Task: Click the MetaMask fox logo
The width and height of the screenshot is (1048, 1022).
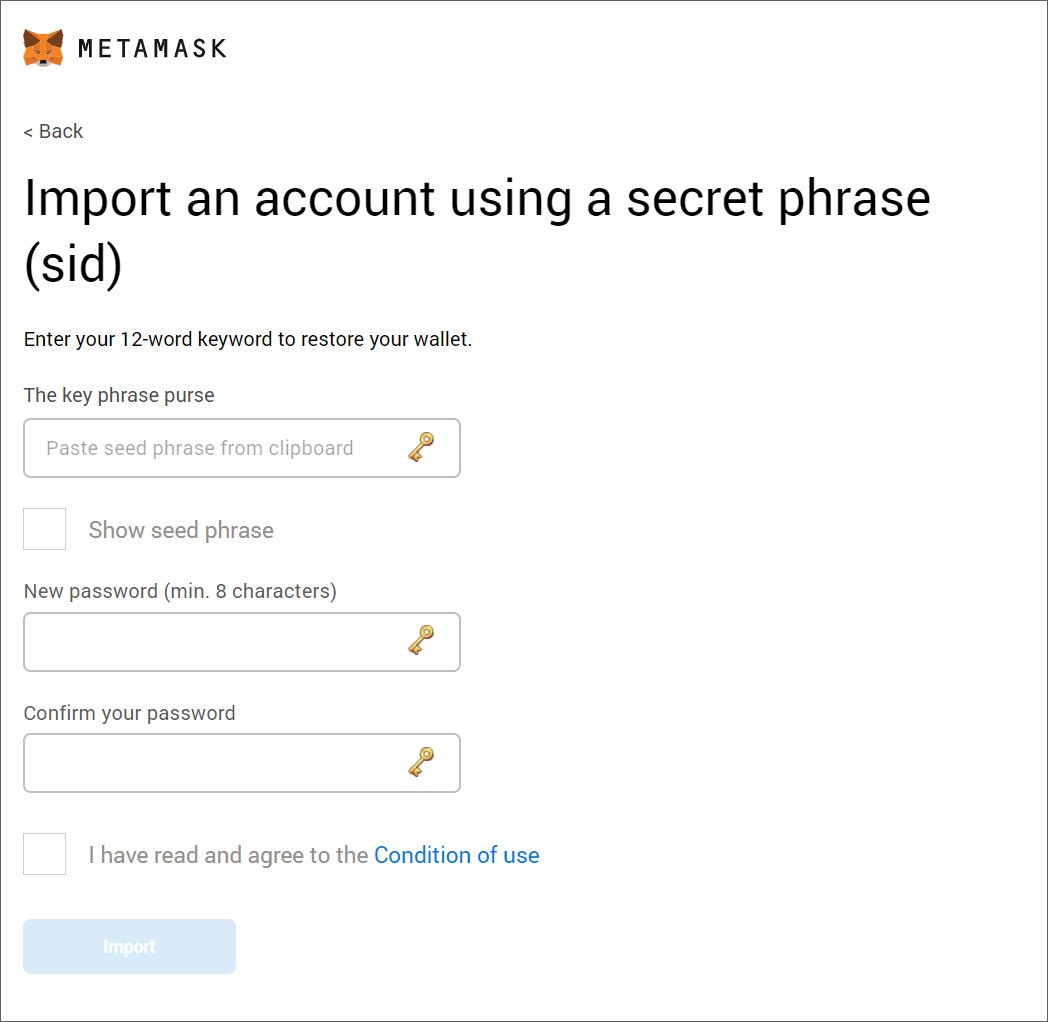Action: 43,48
